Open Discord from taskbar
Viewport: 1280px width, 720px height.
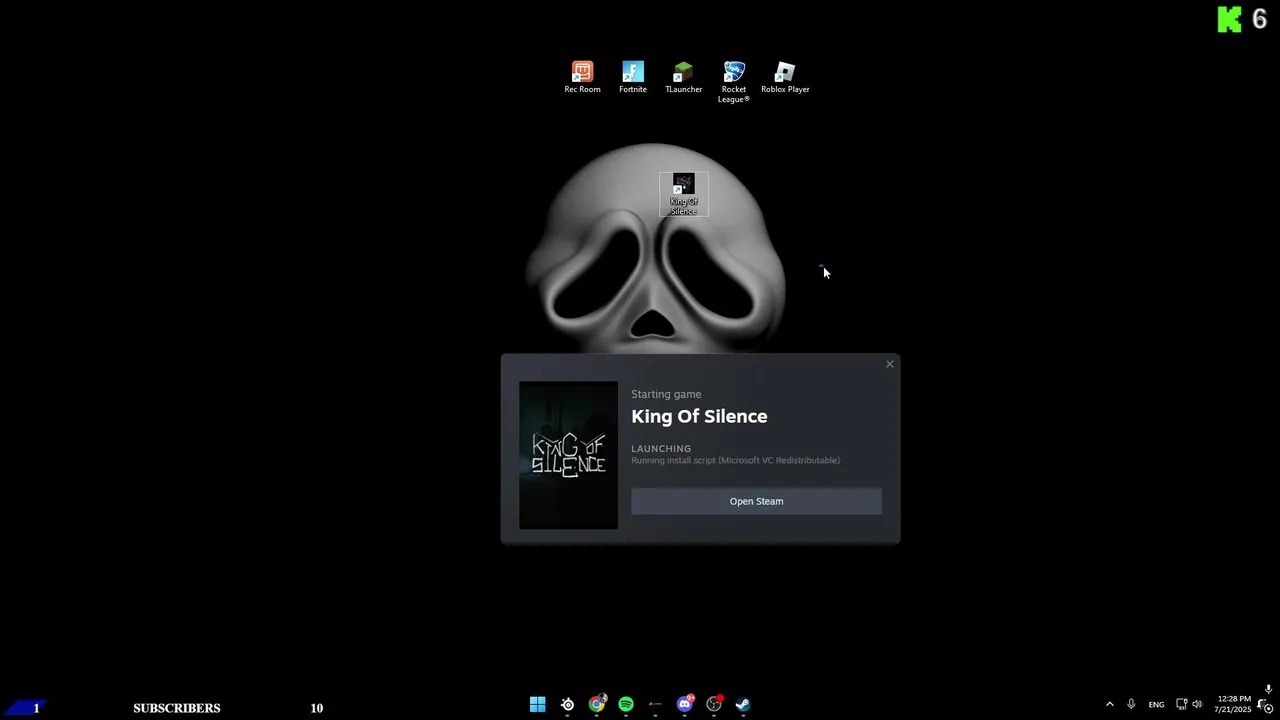pyautogui.click(x=685, y=704)
